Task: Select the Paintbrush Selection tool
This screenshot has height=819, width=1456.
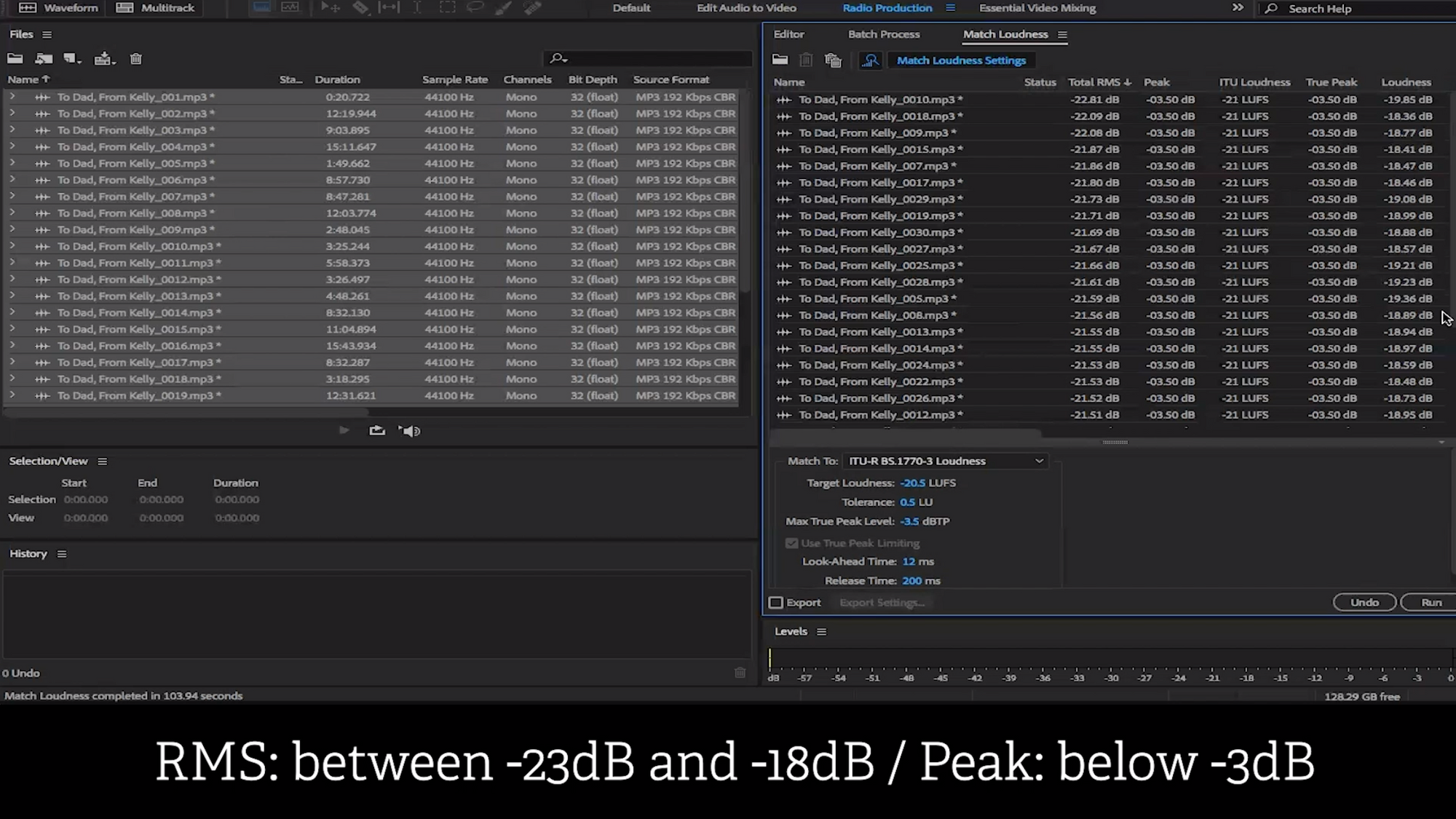Action: point(503,7)
